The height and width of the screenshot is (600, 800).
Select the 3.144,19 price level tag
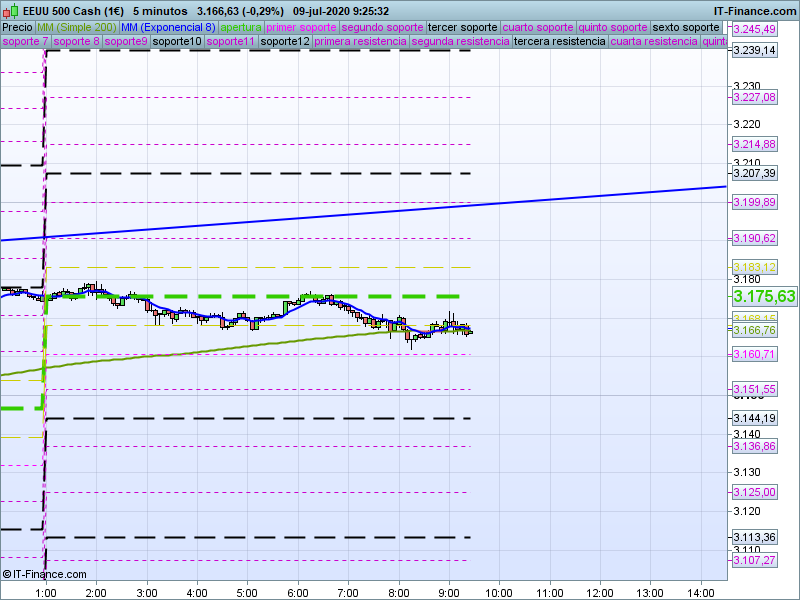tap(754, 418)
